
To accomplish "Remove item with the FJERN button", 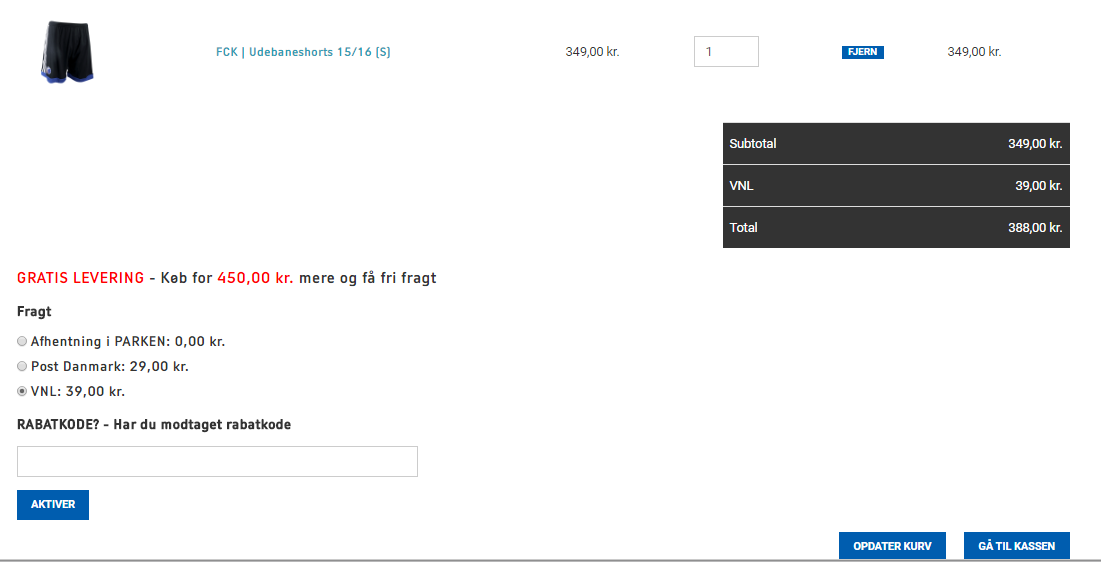I will (862, 52).
